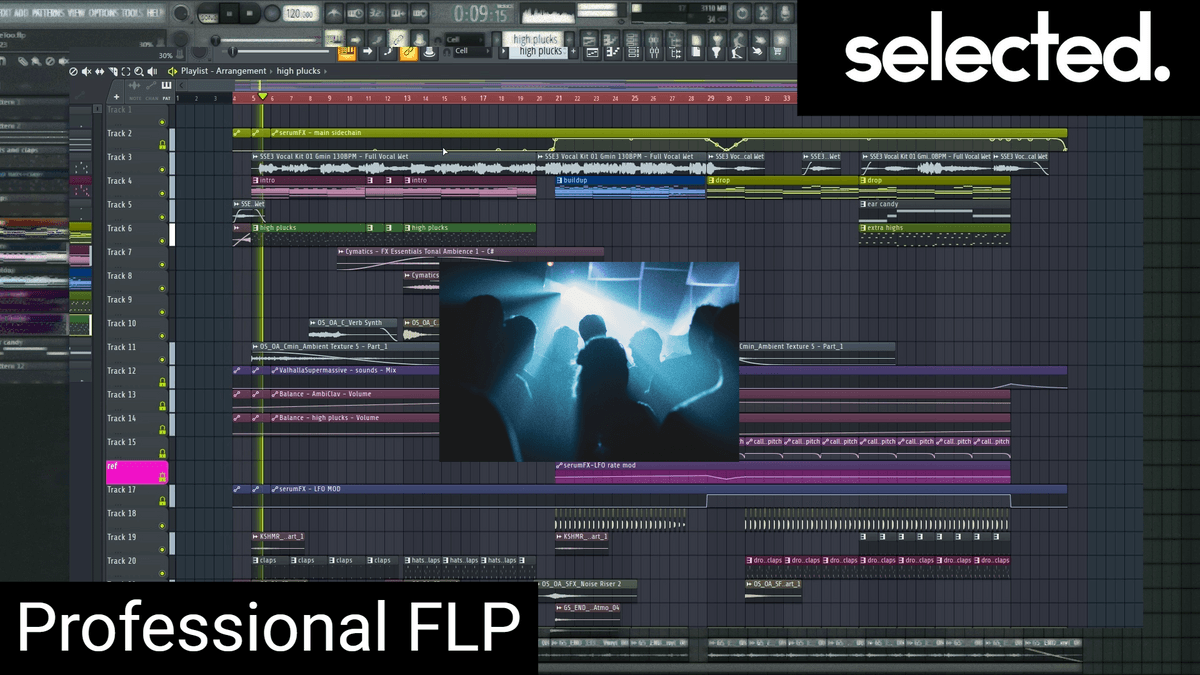Select the Zoom tool in playlist toolbar
This screenshot has width=1200, height=675.
pyautogui.click(x=138, y=72)
